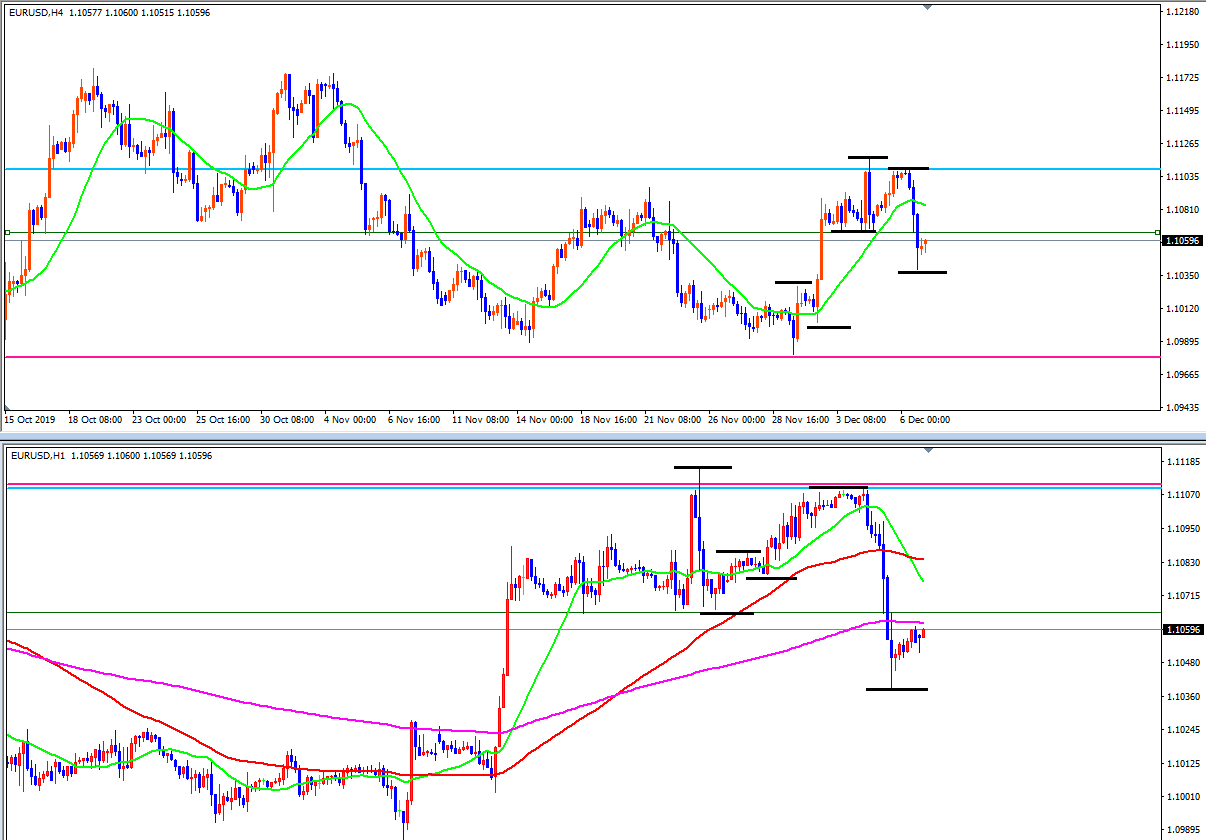1206x840 pixels.
Task: Click the 30 Oct 08:00 date label
Action: tap(289, 421)
